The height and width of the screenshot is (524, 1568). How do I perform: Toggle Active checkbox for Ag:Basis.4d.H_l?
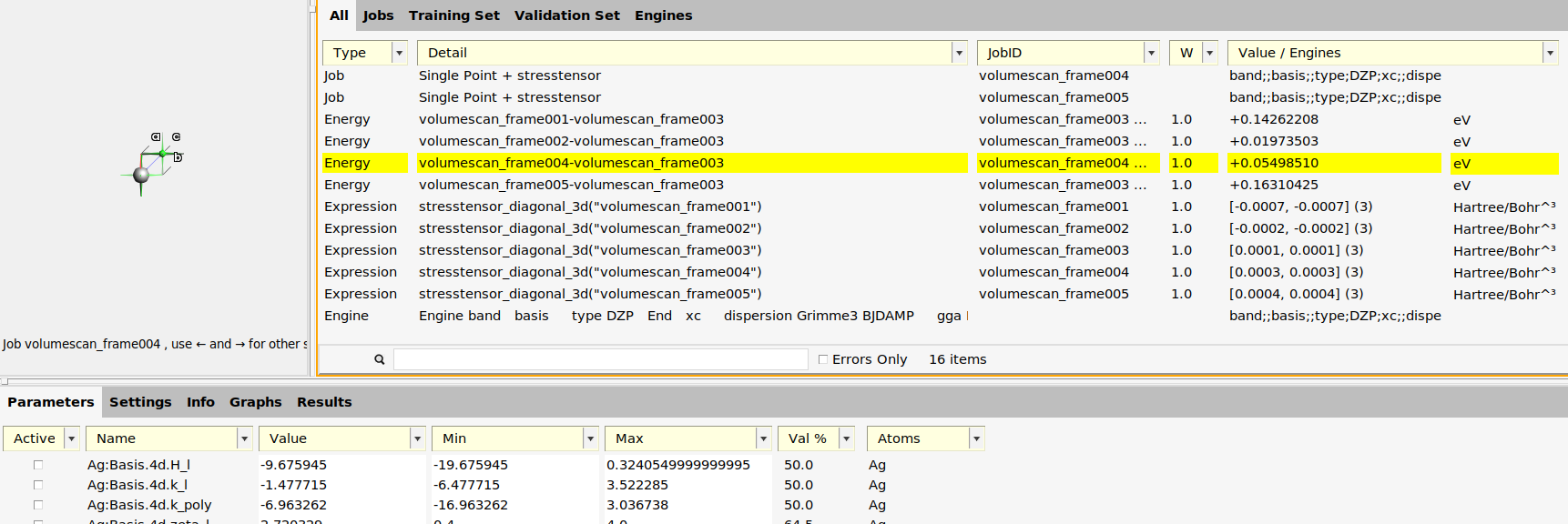click(38, 465)
